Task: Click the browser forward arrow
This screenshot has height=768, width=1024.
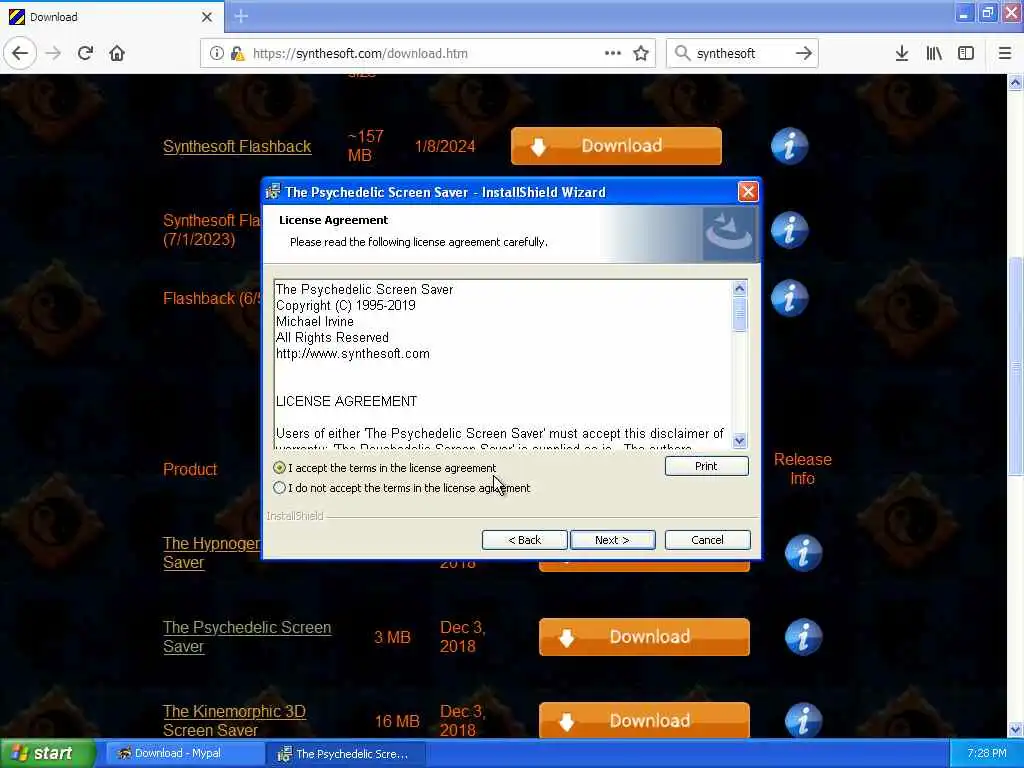Action: point(54,54)
